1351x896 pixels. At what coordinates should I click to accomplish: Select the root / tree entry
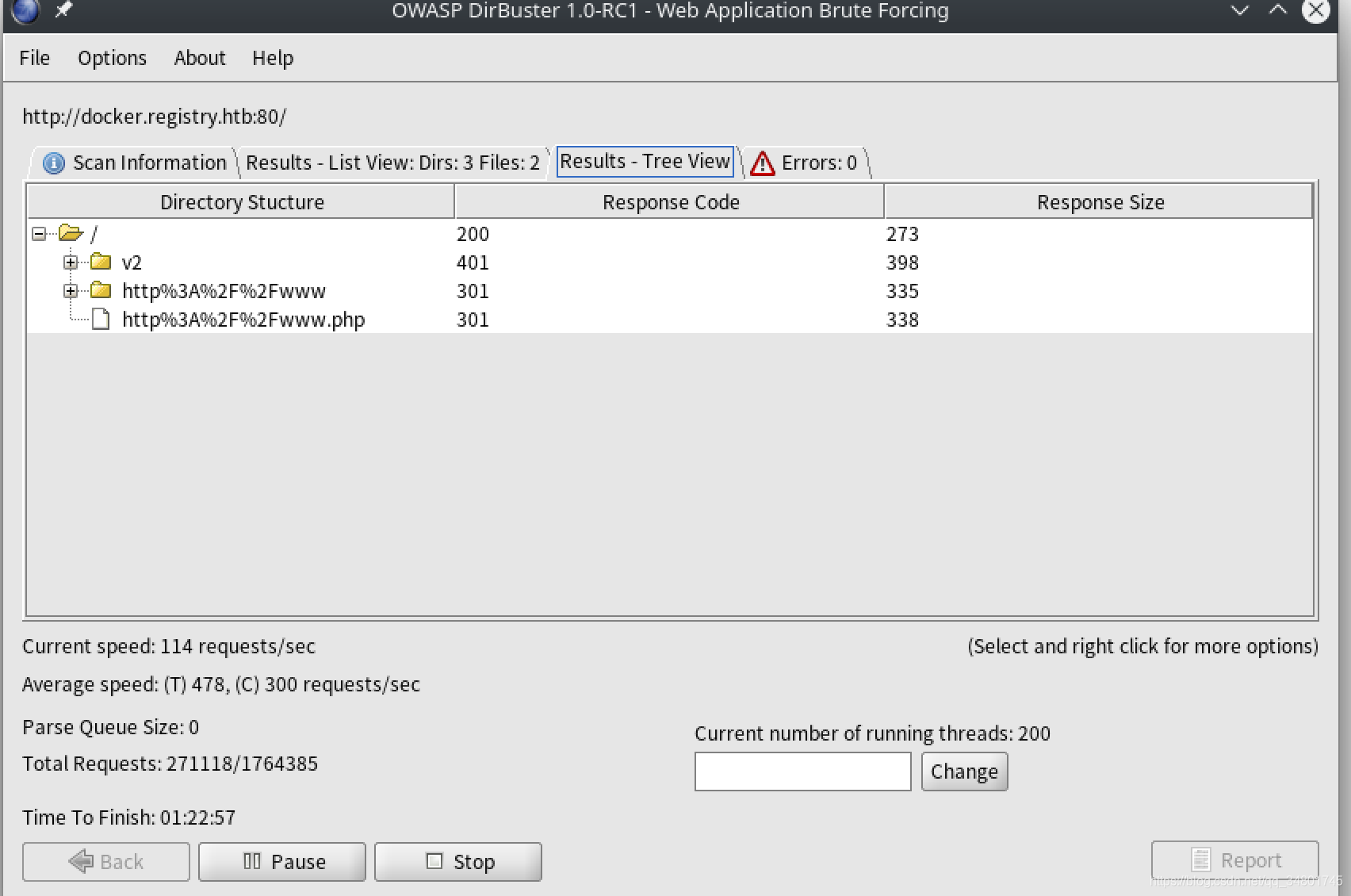[94, 234]
